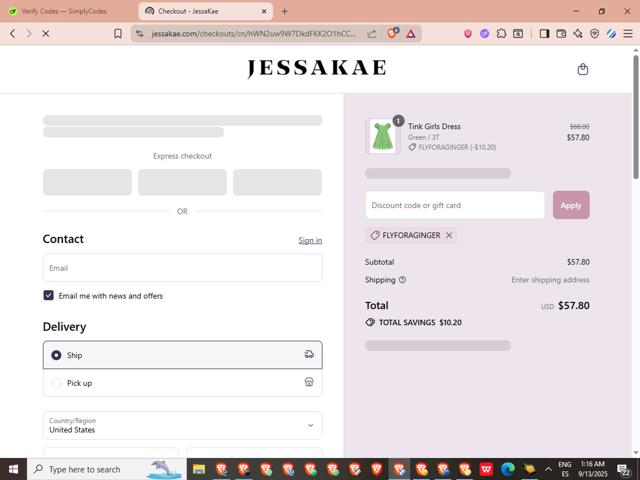Select the Ship delivery option
The width and height of the screenshot is (640, 480).
(x=182, y=355)
